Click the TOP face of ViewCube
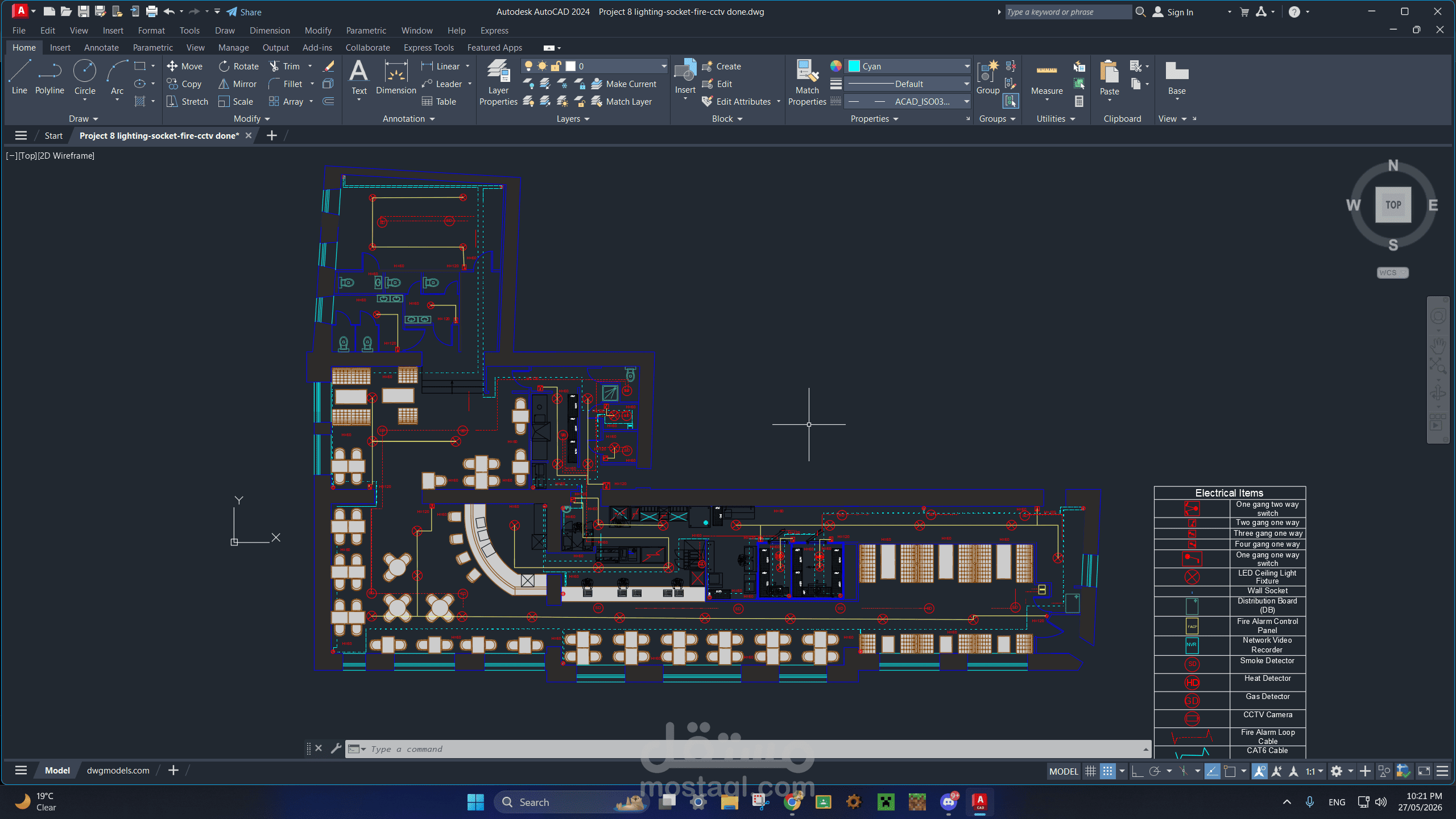The height and width of the screenshot is (819, 1456). (x=1393, y=205)
